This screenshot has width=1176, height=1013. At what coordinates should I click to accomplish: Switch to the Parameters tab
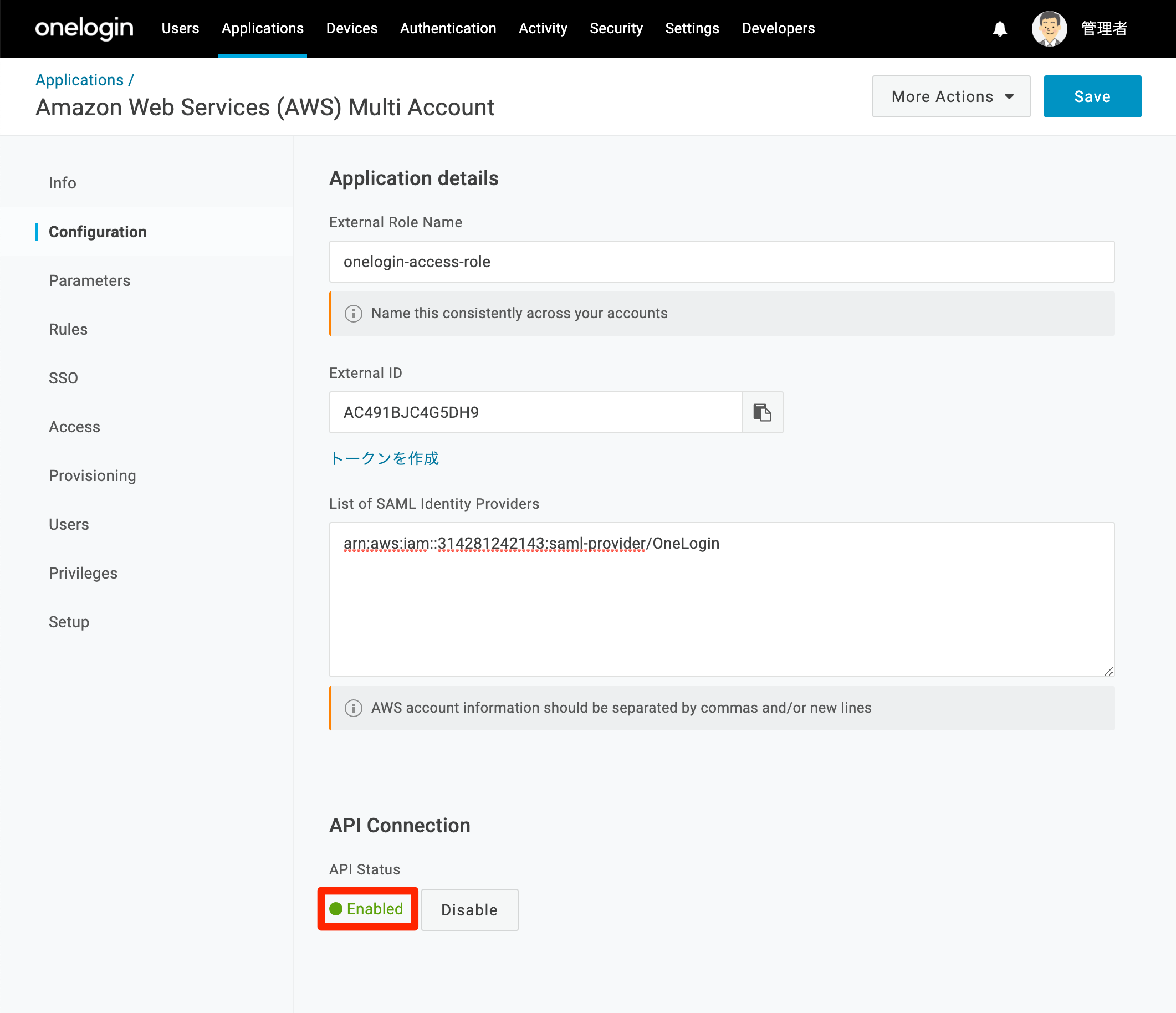coord(90,280)
